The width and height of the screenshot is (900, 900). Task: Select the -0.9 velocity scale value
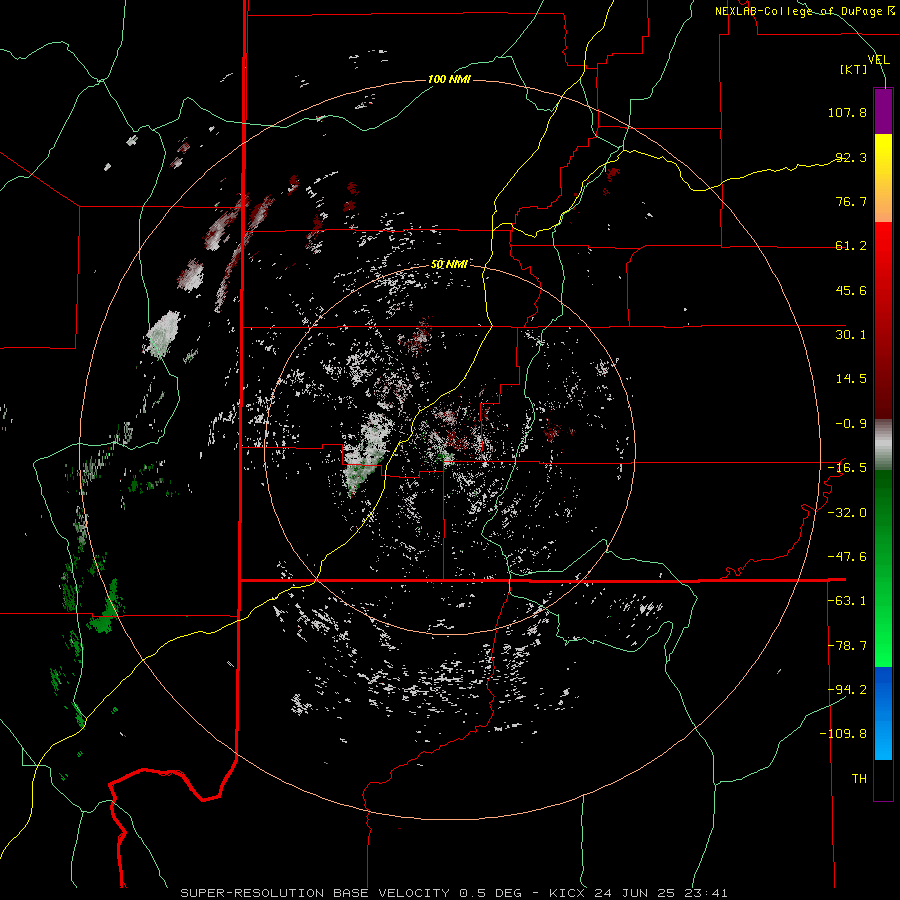coord(851,424)
